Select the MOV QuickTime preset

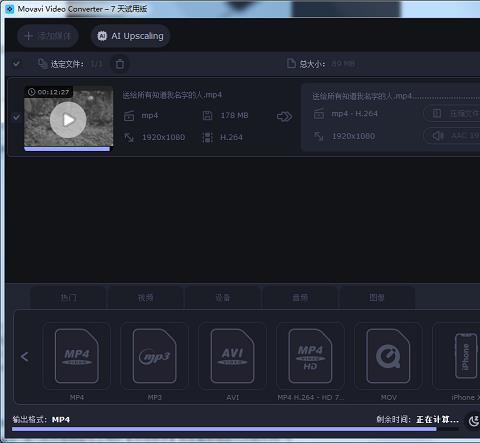(388, 356)
